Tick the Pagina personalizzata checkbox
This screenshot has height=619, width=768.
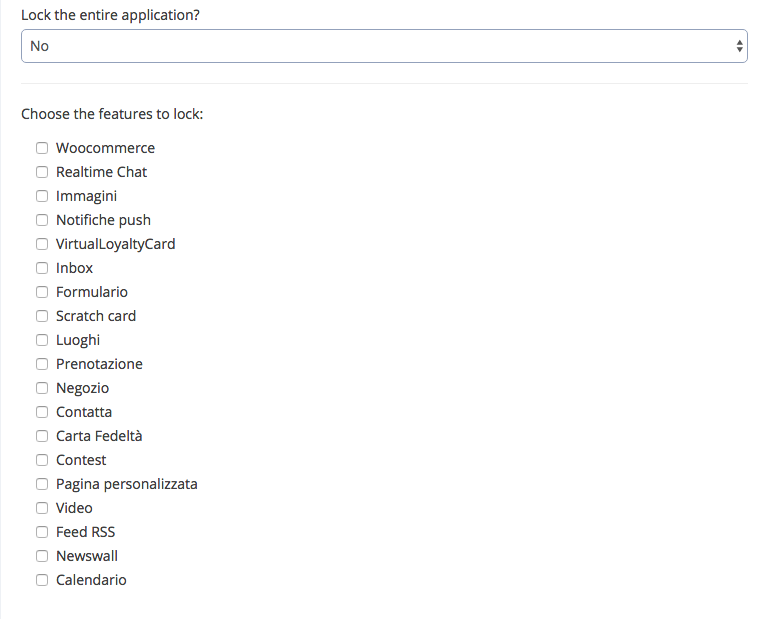(42, 484)
